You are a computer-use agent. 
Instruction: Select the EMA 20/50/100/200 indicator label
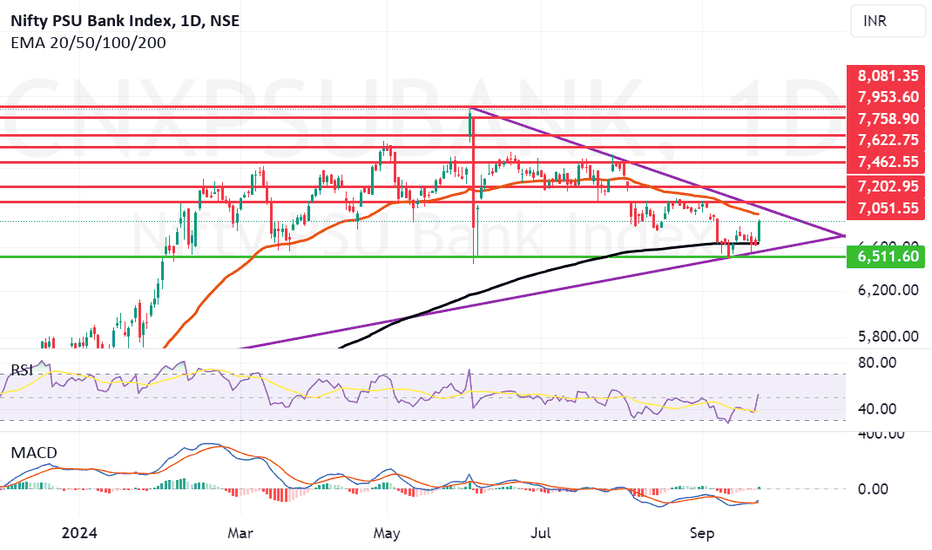(89, 43)
